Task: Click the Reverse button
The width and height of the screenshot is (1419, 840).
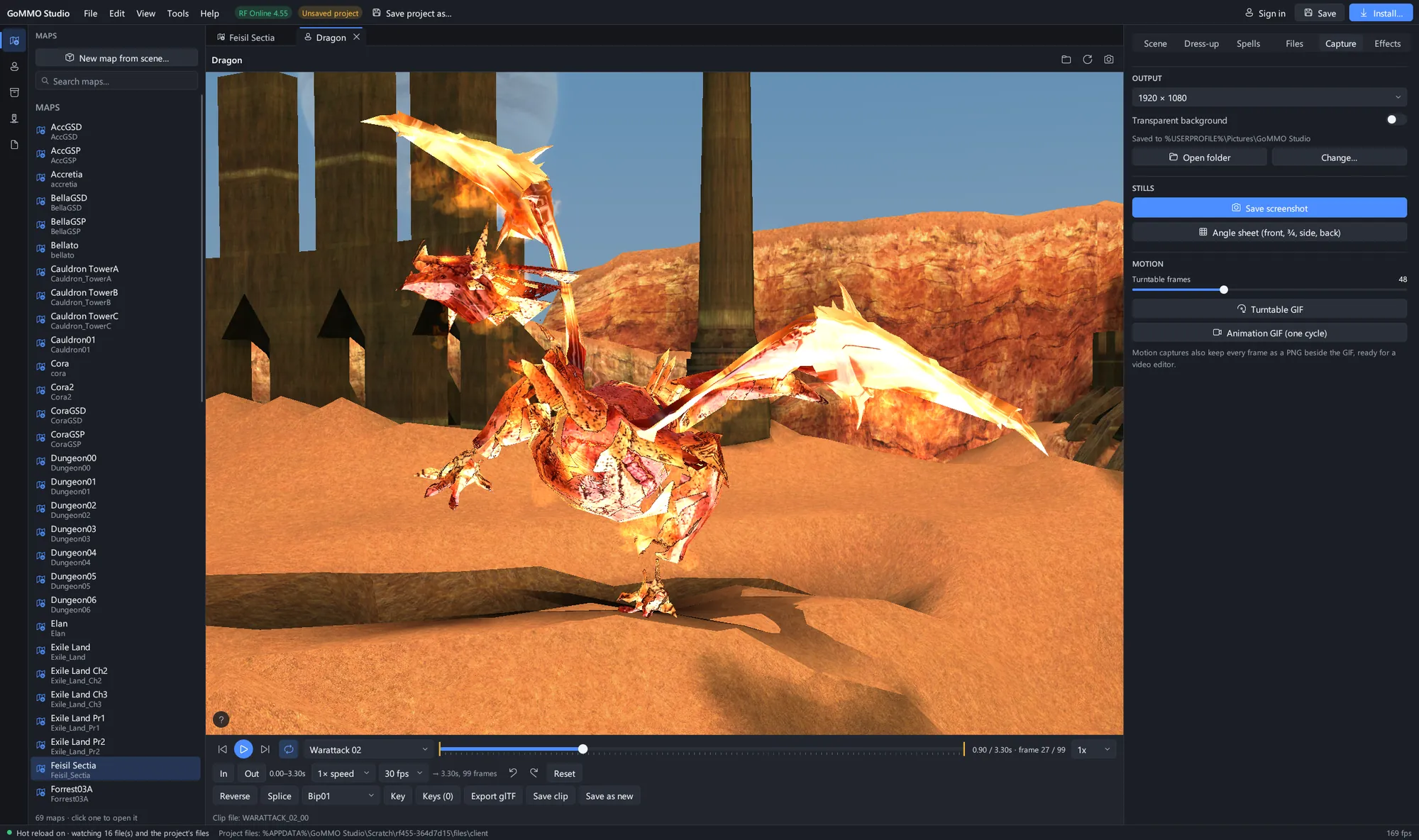Action: click(235, 795)
